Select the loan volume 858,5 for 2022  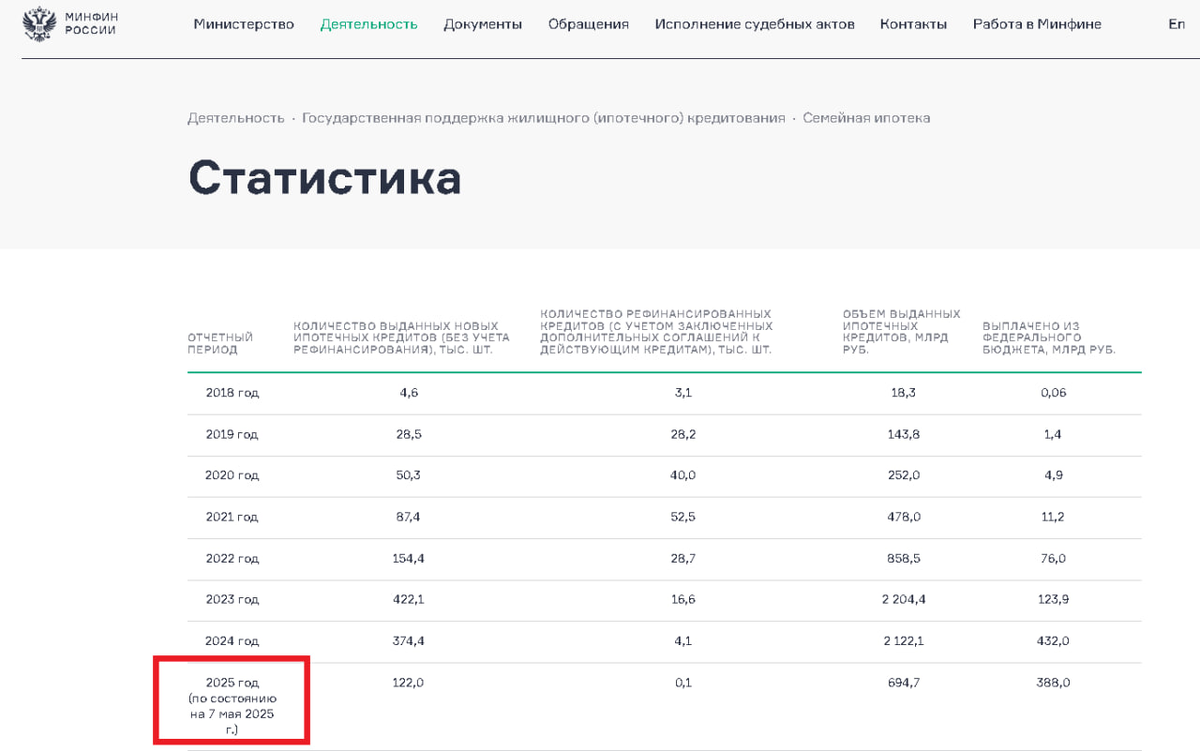(x=903, y=558)
